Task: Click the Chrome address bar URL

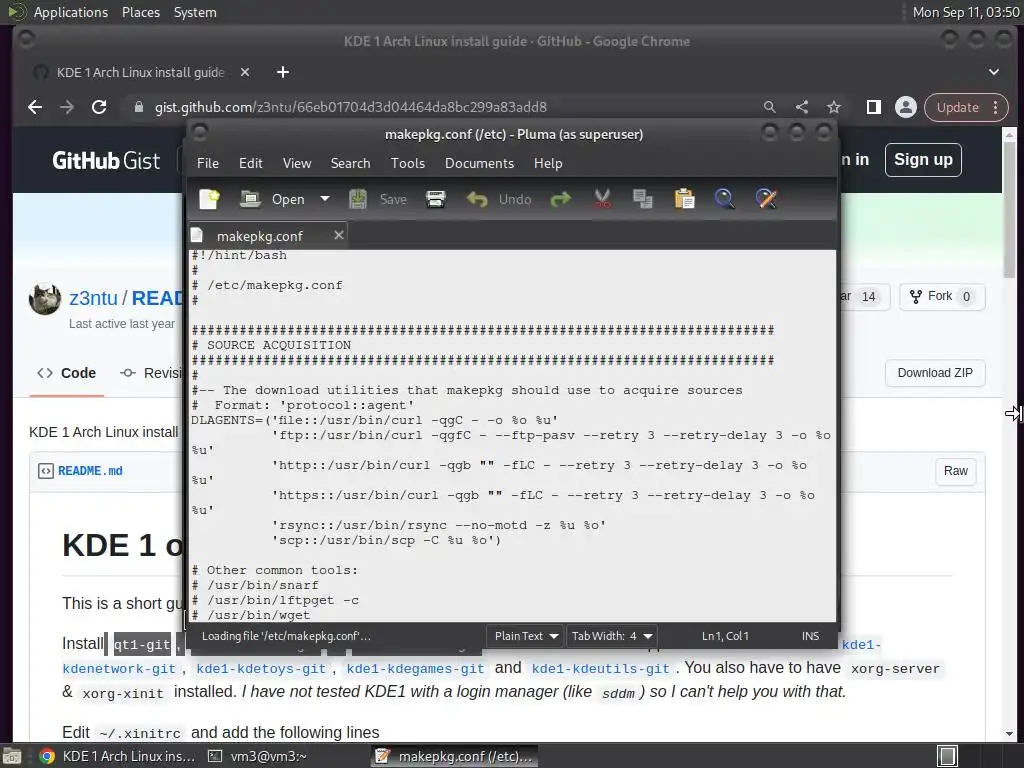Action: click(351, 107)
